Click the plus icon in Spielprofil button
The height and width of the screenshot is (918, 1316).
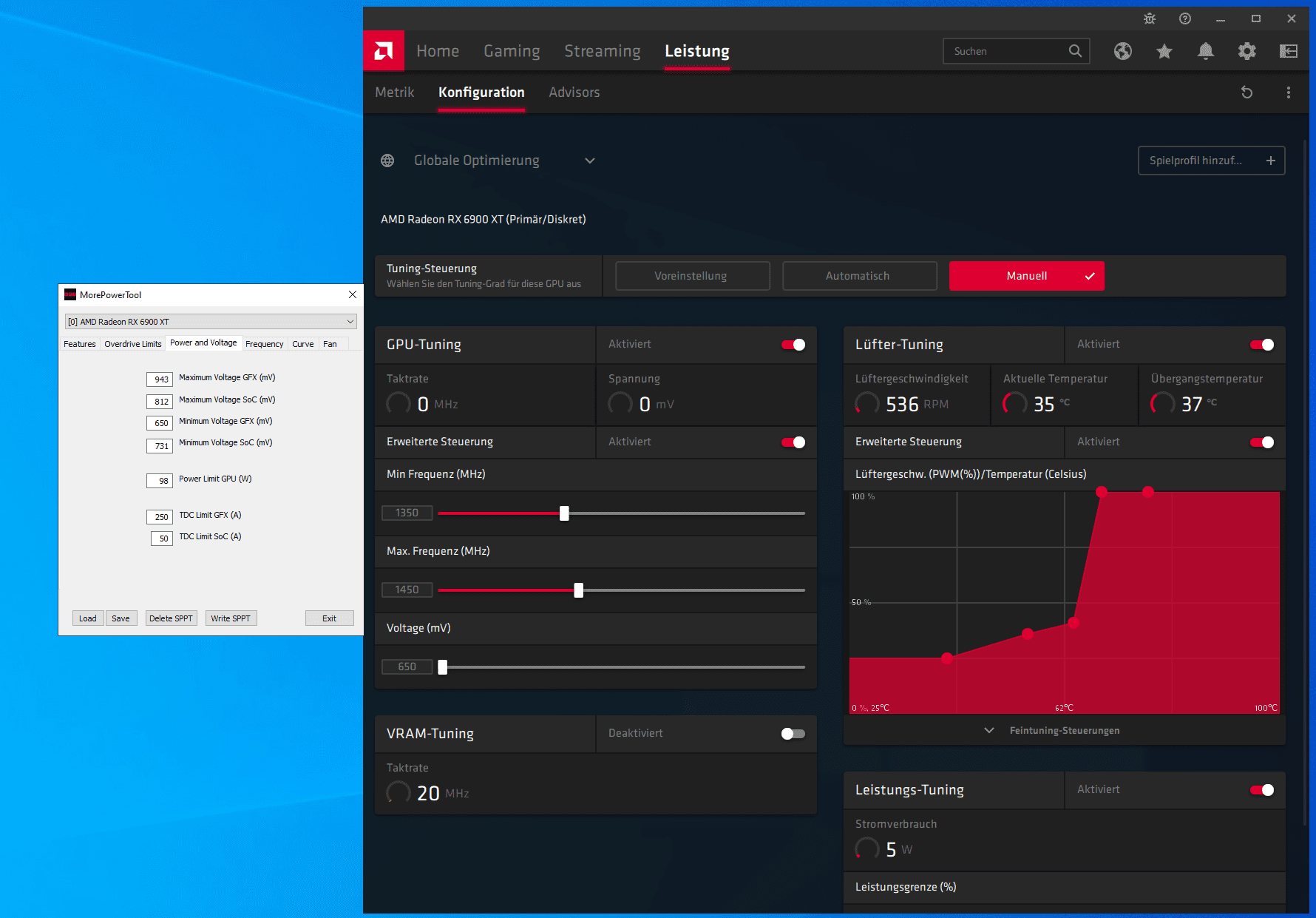1271,161
